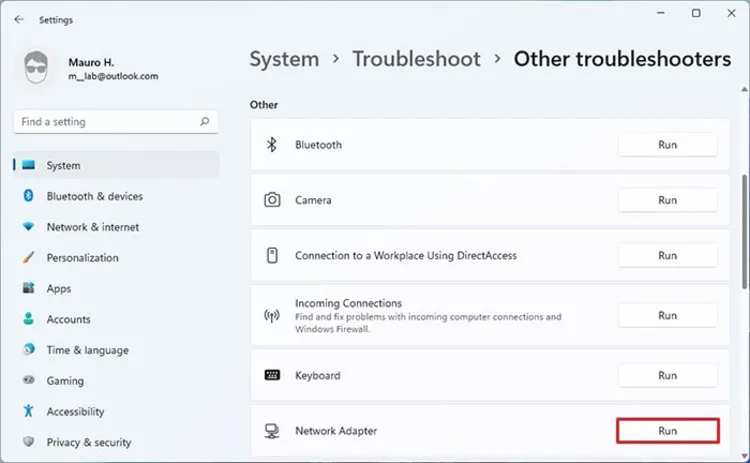The height and width of the screenshot is (463, 750).
Task: Click the scrollbar down arrow
Action: [744, 455]
